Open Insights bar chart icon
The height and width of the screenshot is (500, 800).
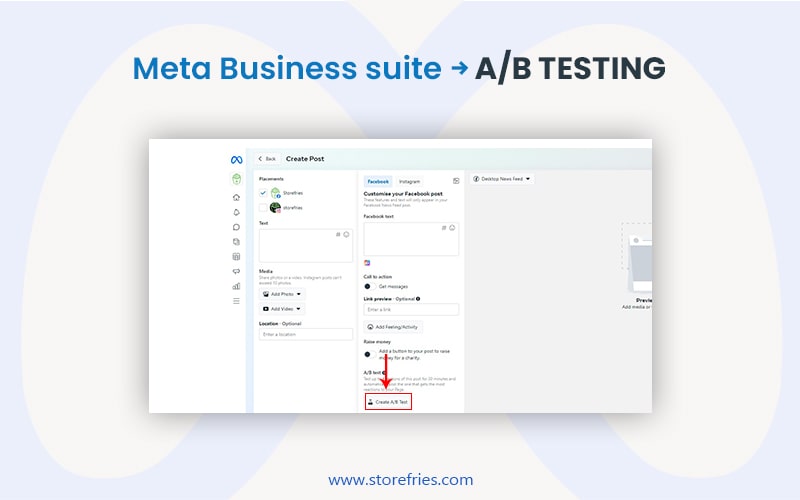[x=236, y=286]
